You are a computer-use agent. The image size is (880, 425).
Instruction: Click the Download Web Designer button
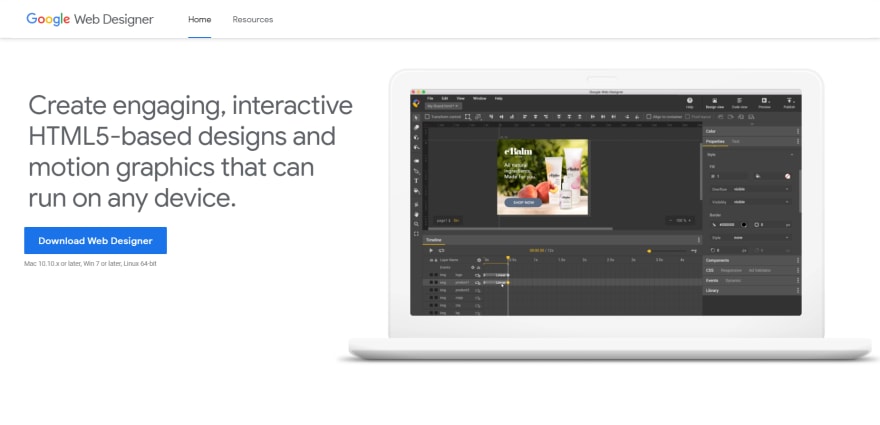coord(95,240)
